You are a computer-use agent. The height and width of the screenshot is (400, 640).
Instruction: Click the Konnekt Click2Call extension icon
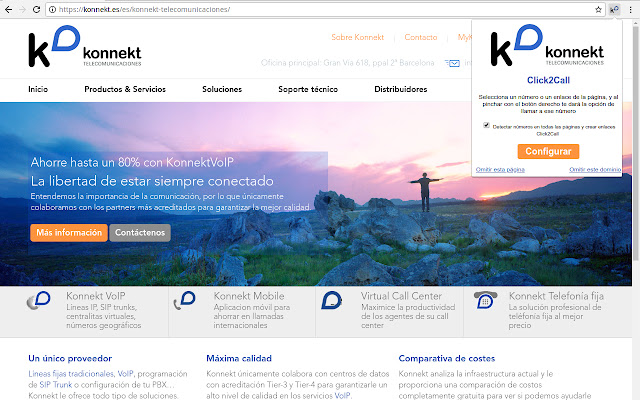click(614, 9)
